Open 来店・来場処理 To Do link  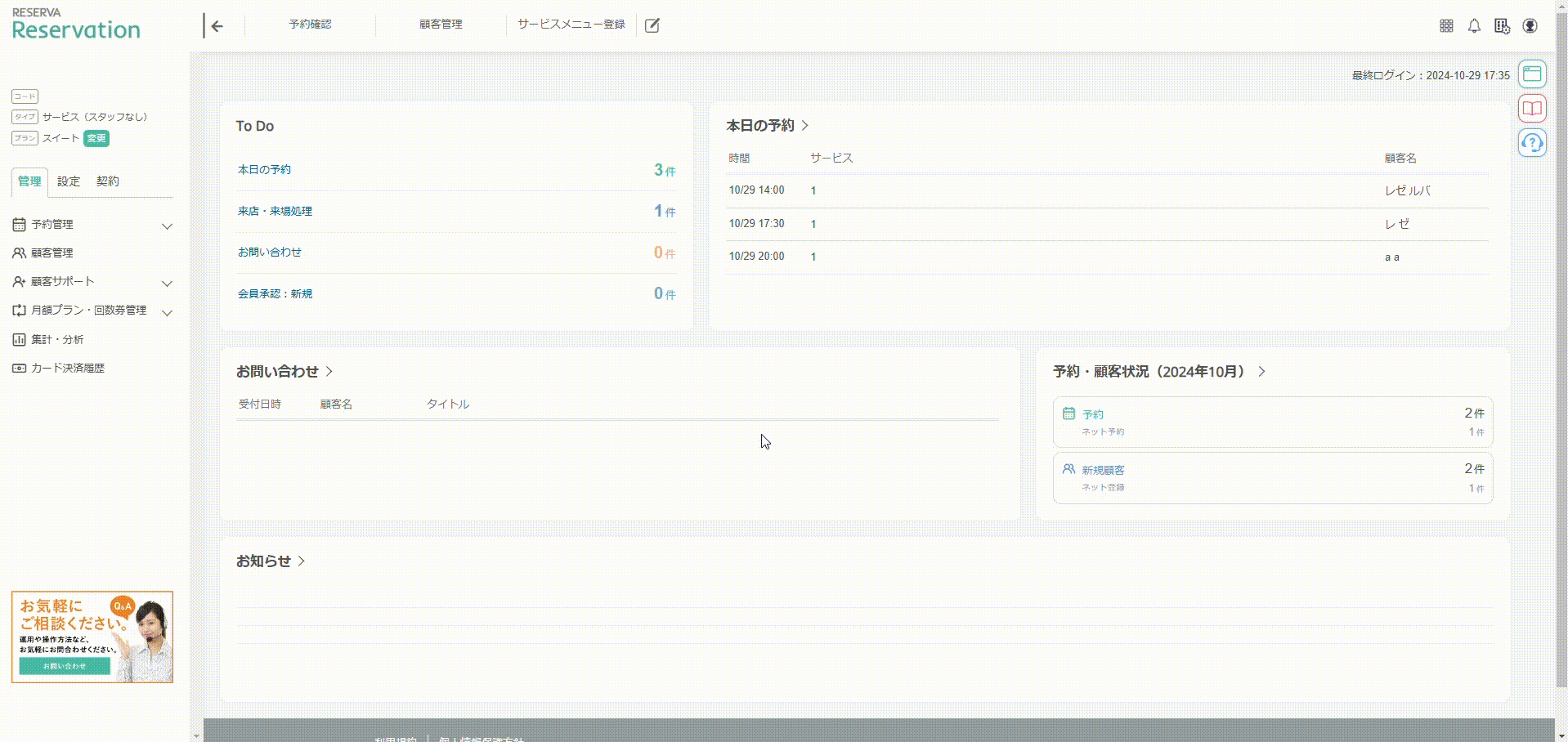[x=275, y=211]
